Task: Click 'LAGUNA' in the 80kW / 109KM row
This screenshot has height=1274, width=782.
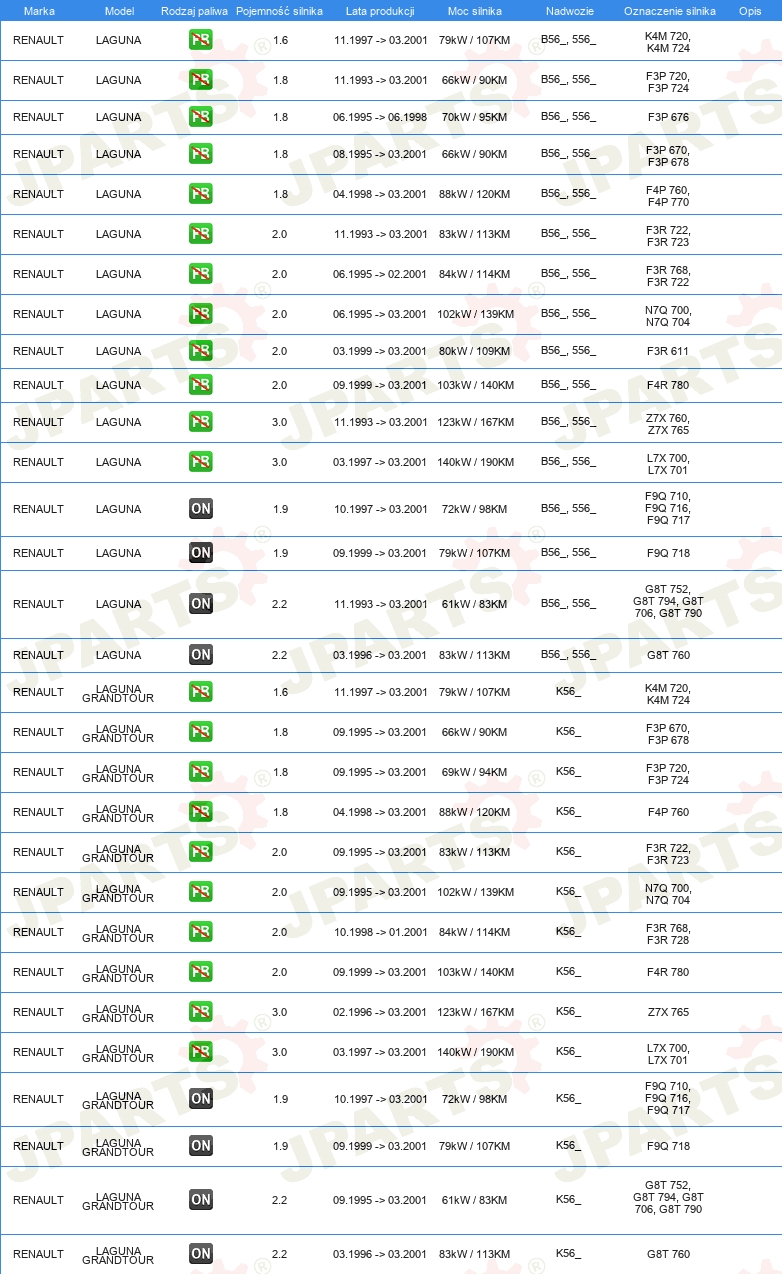Action: click(118, 351)
